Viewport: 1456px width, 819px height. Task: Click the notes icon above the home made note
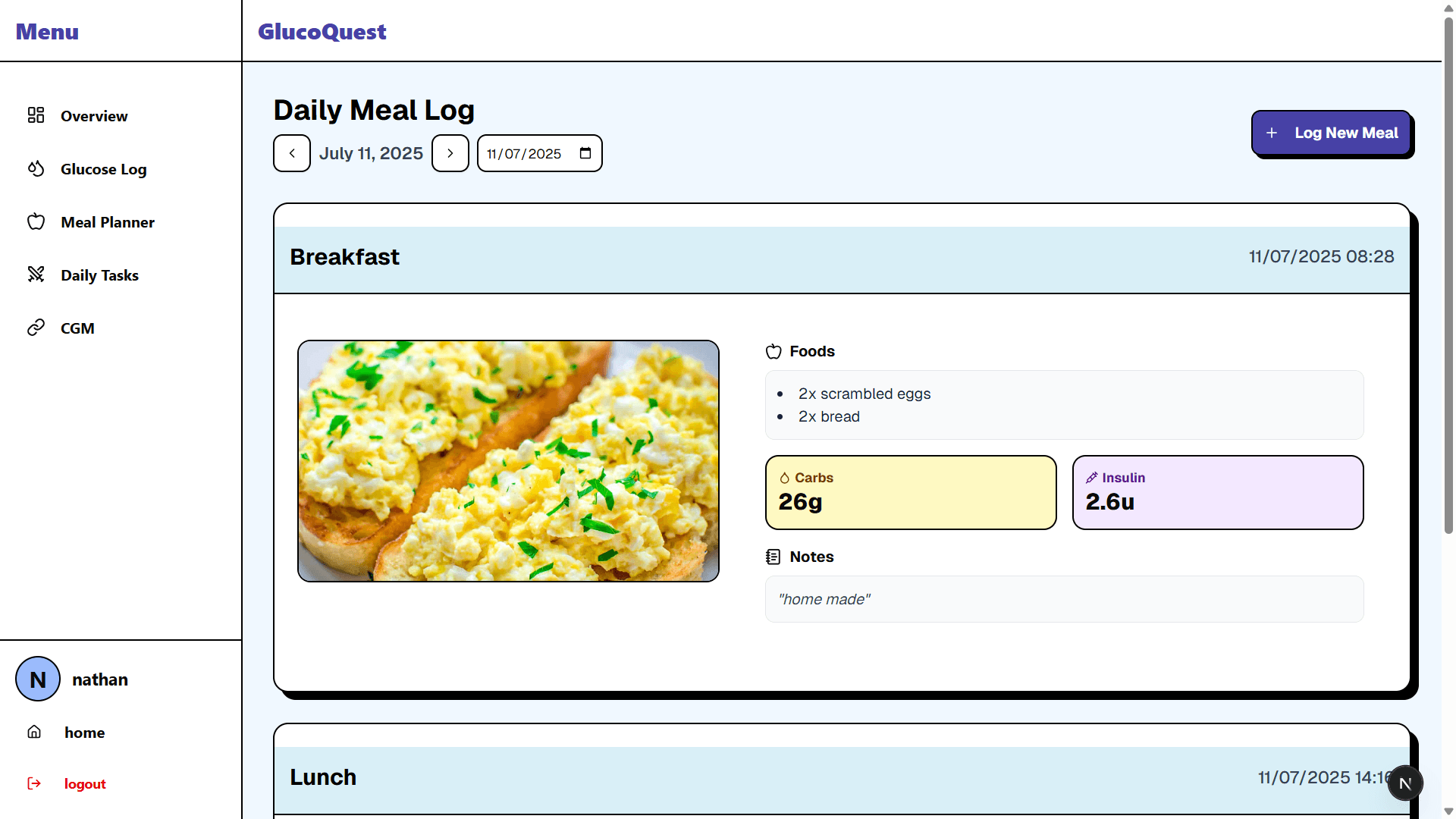coord(773,556)
